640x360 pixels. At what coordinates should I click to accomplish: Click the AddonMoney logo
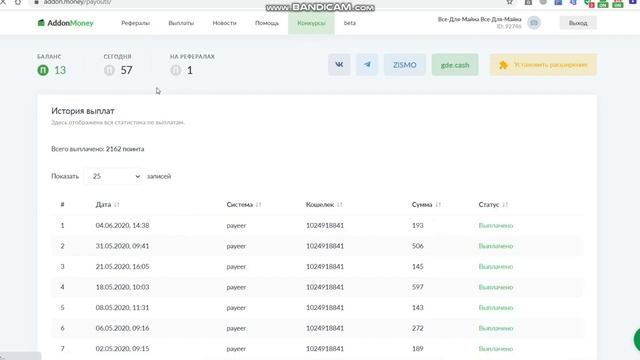coord(66,23)
